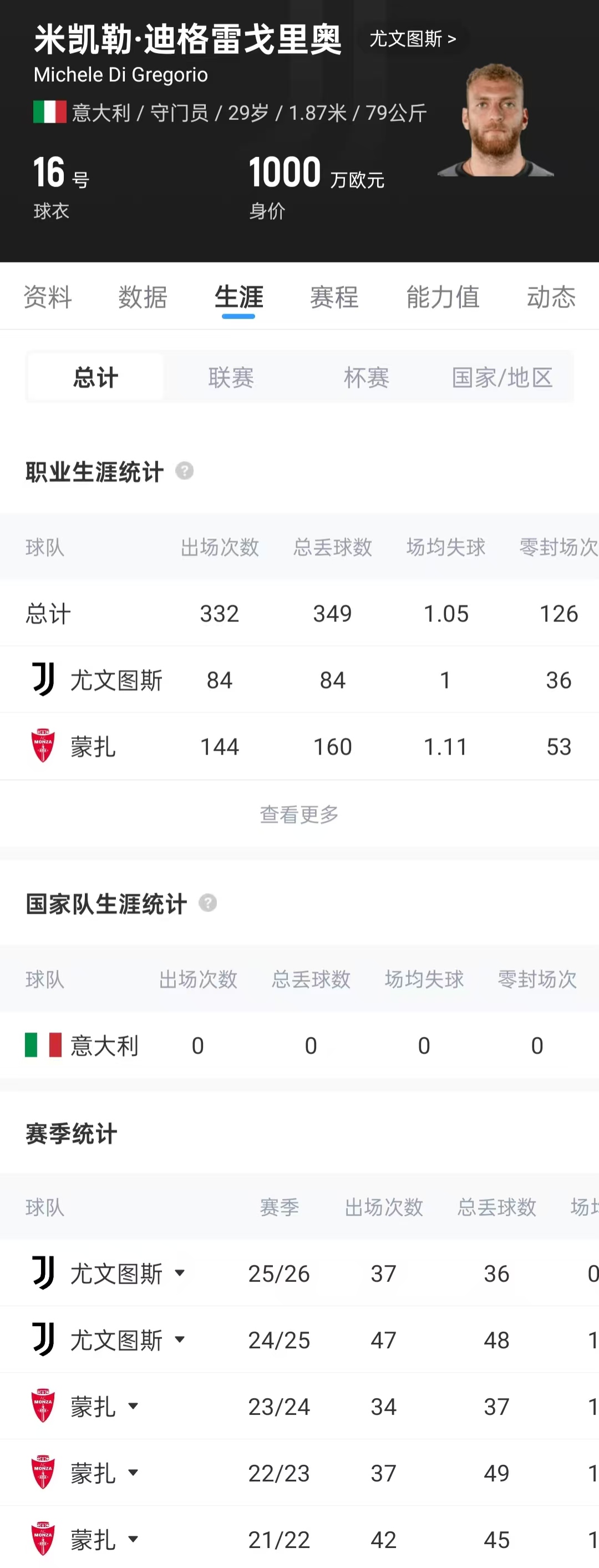Expand the 蒙扎 22/23 season row
This screenshot has width=599, height=1568.
[133, 1473]
